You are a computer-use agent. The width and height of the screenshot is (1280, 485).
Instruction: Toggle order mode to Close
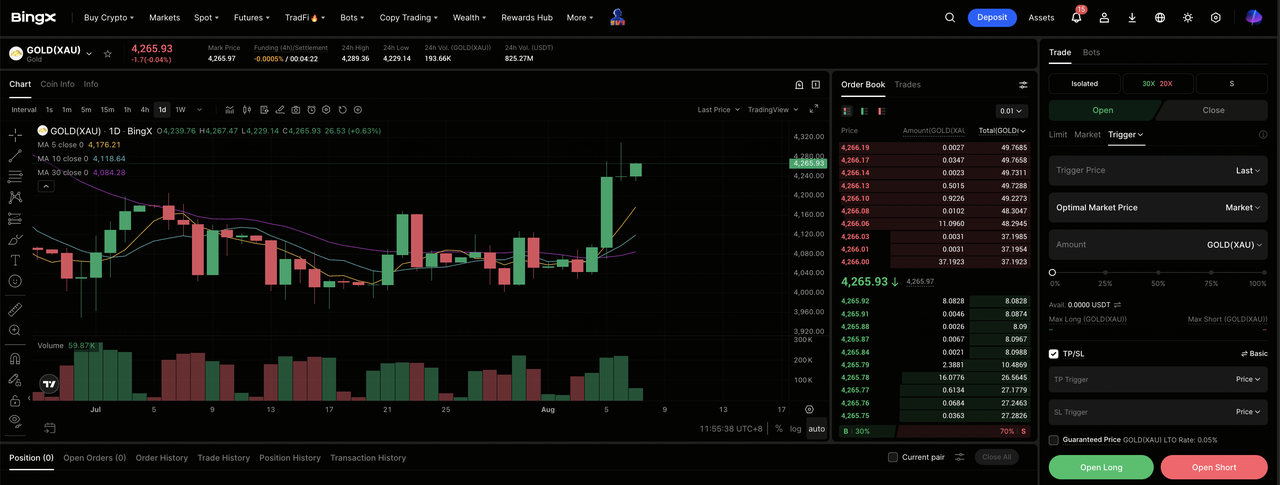point(1213,110)
